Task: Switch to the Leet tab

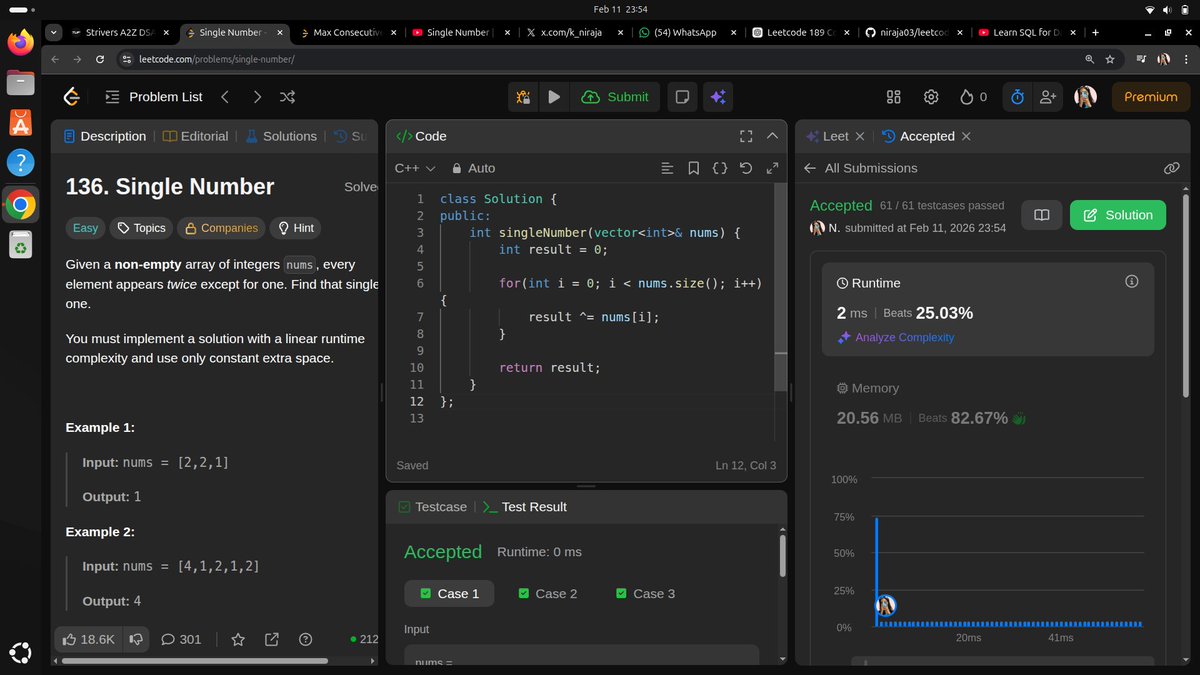Action: [x=827, y=136]
